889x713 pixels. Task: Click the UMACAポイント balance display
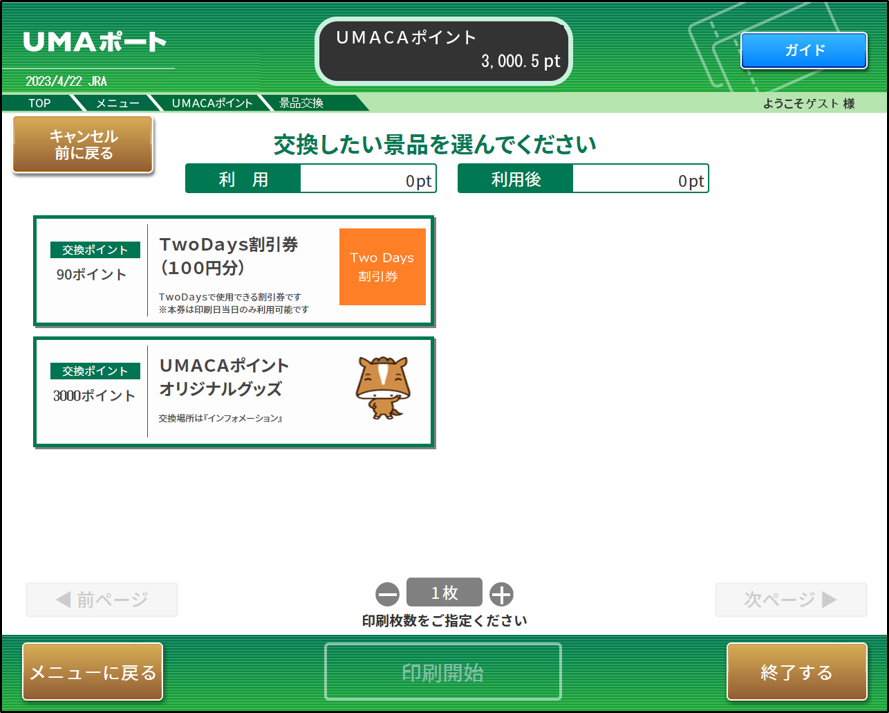444,50
